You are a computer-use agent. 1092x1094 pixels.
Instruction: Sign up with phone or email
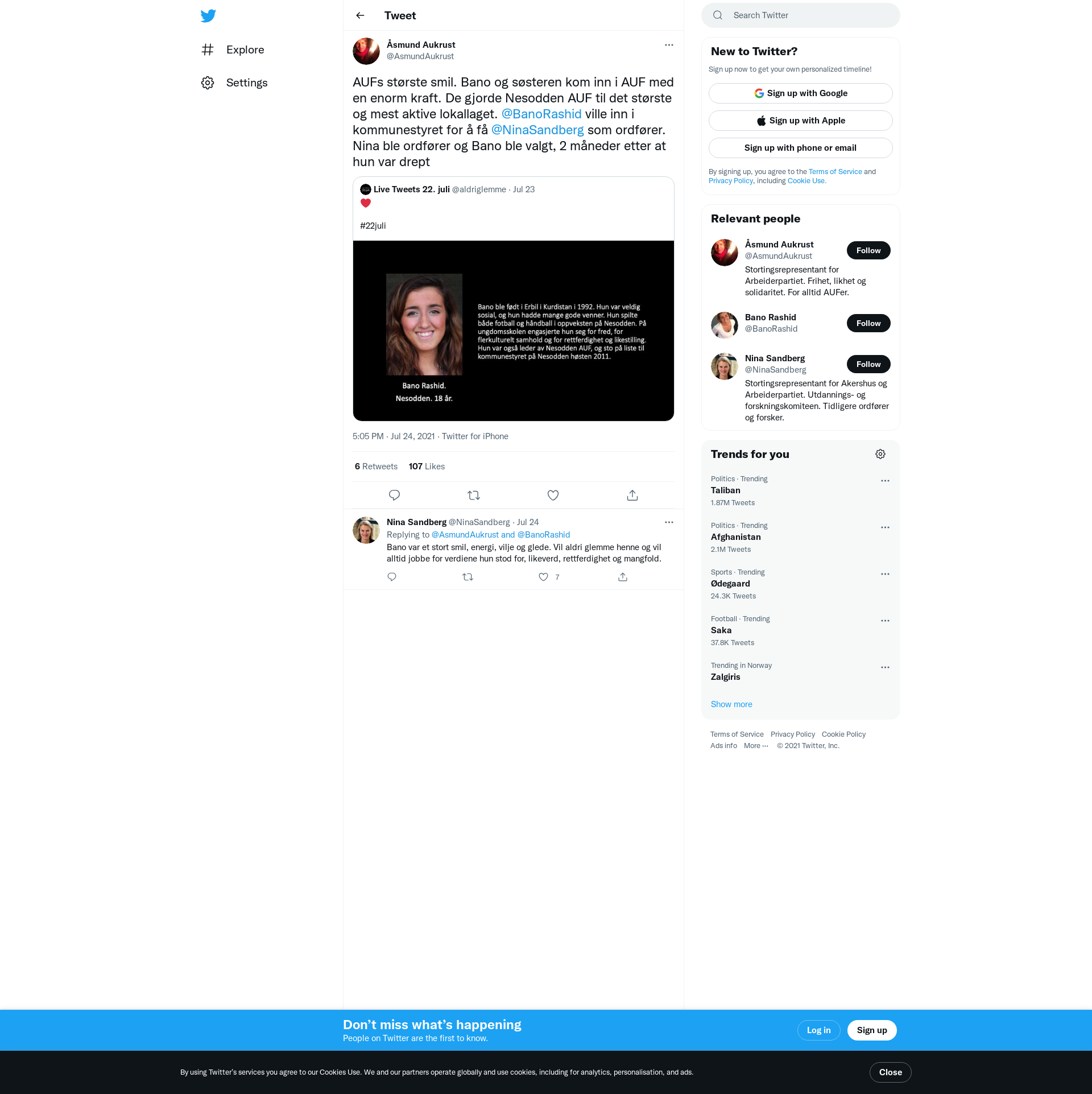pos(800,148)
